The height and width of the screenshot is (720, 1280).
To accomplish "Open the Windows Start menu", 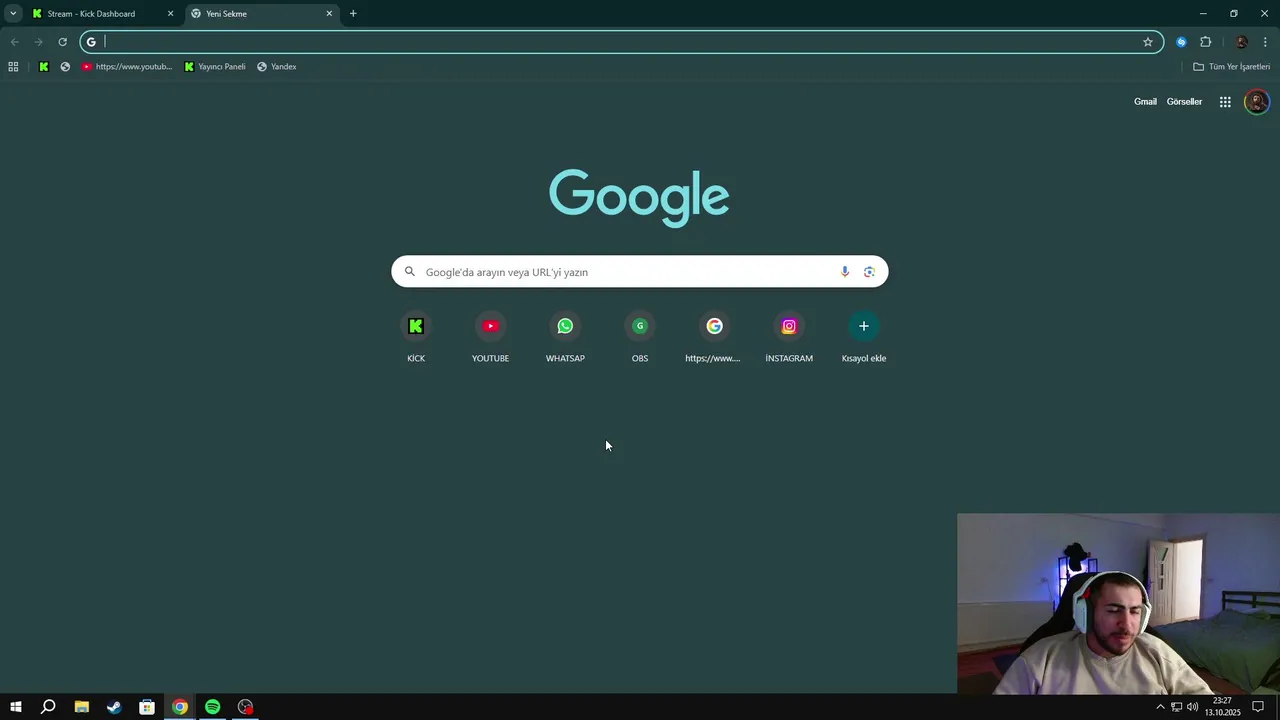I will (16, 707).
